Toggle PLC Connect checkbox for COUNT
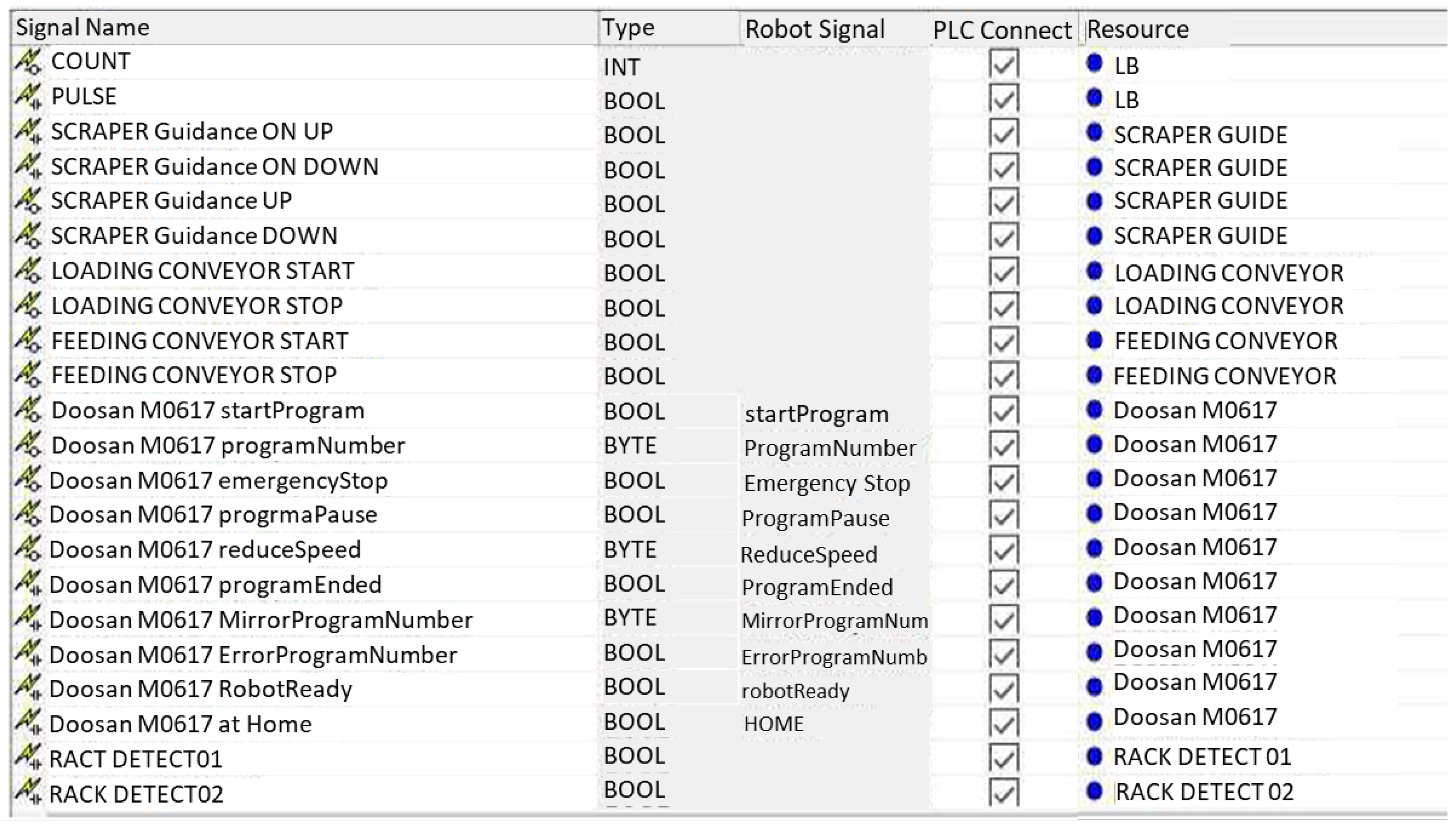The width and height of the screenshot is (1456, 826). click(1003, 64)
